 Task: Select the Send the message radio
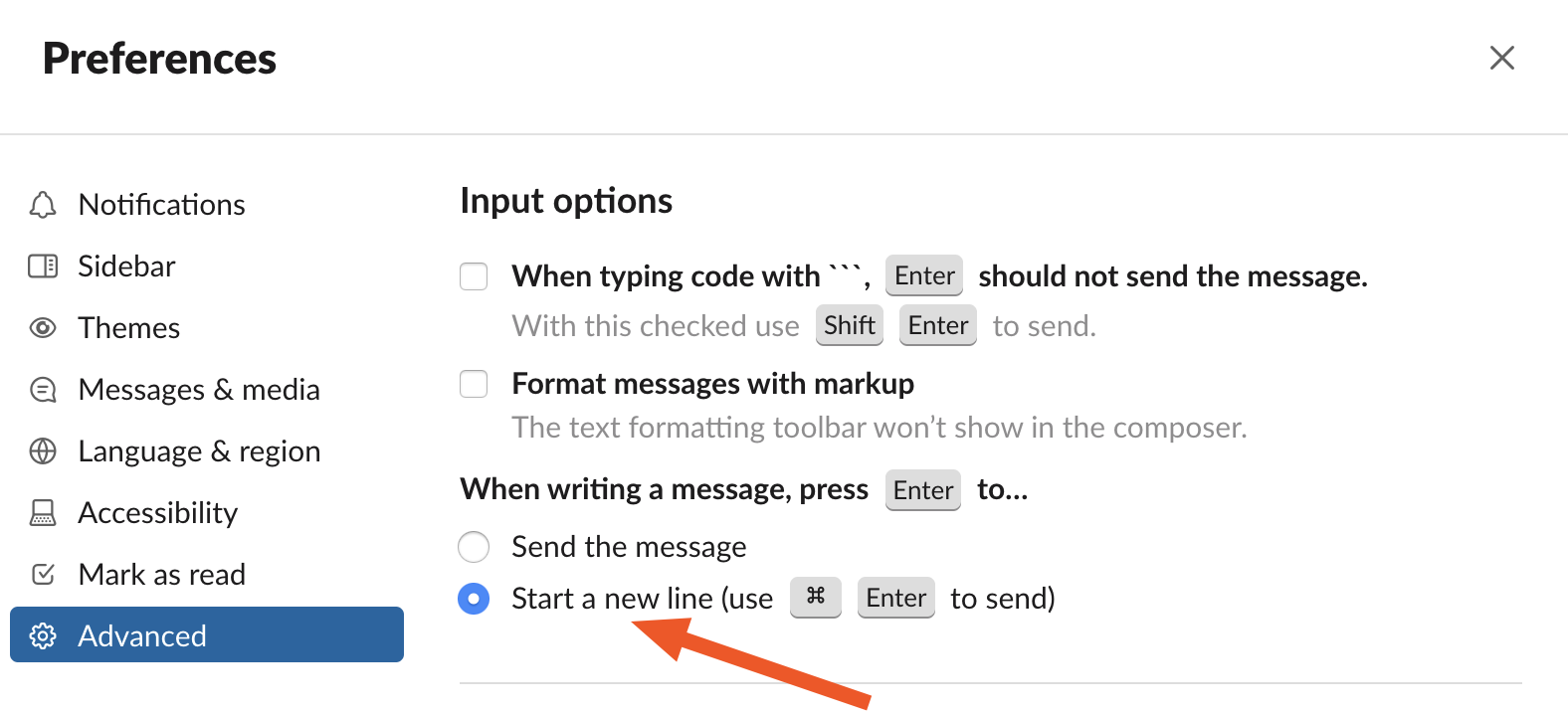pyautogui.click(x=474, y=547)
